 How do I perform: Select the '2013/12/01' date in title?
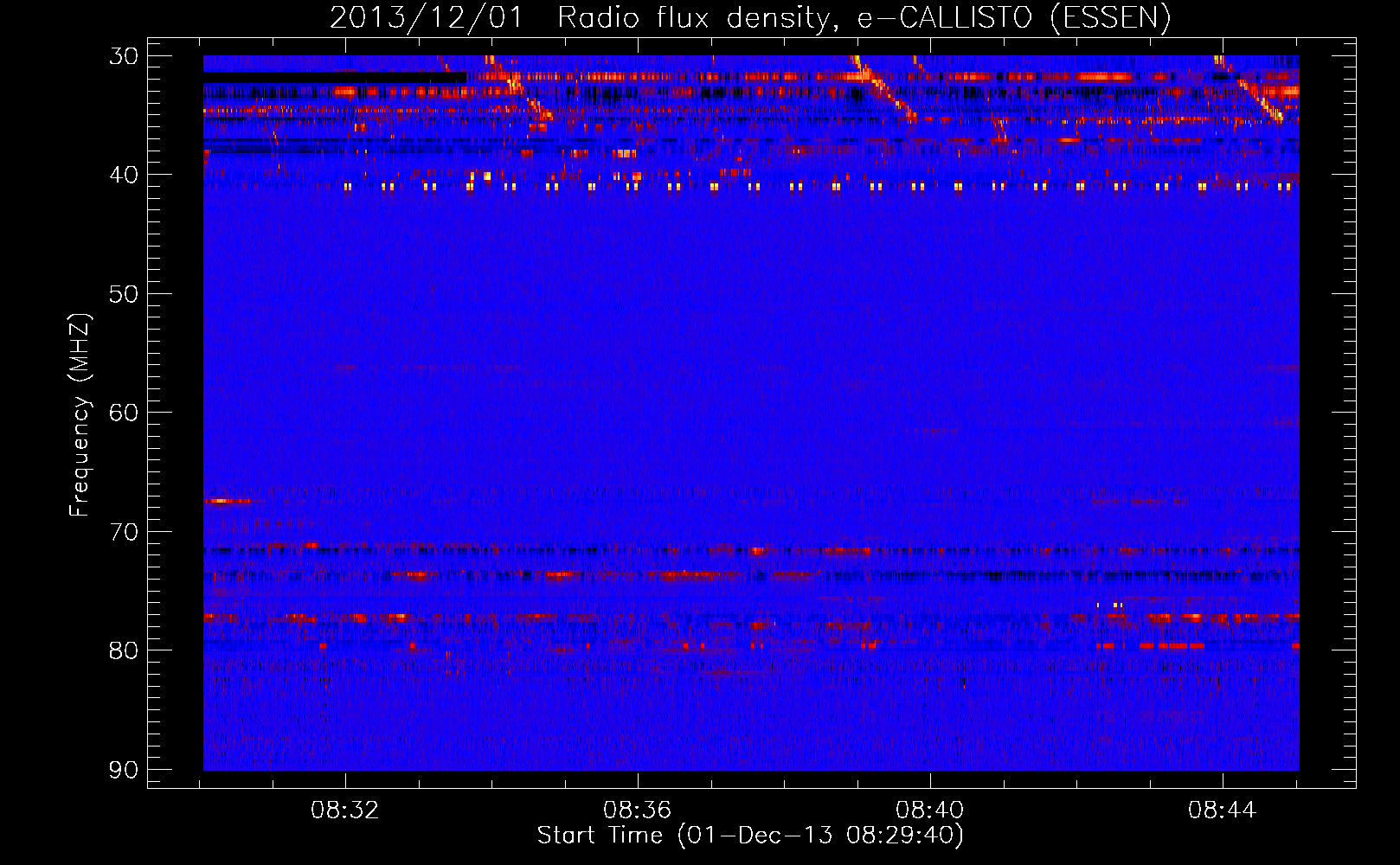pyautogui.click(x=427, y=18)
